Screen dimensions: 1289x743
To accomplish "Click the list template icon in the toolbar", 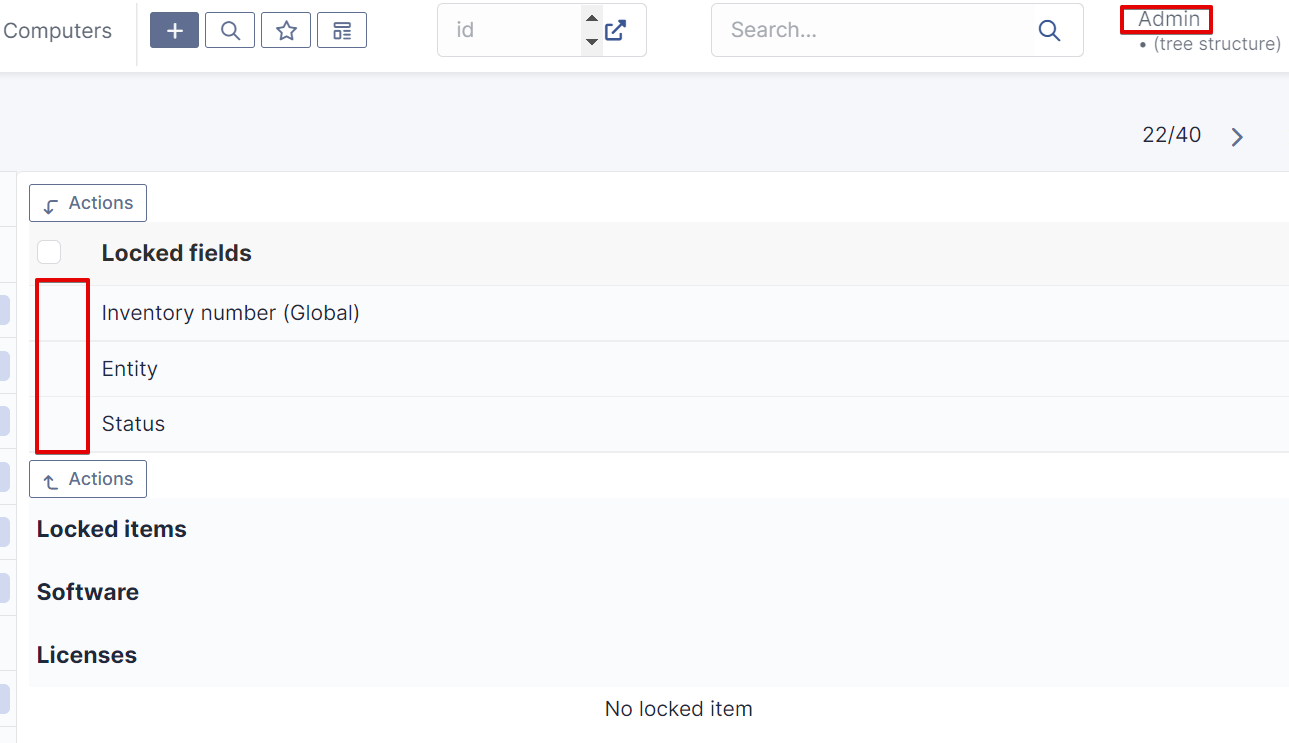I will [341, 30].
